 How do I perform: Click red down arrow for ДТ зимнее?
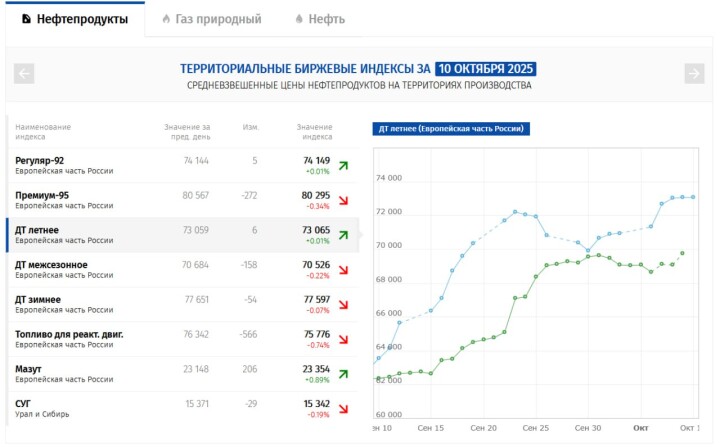[x=344, y=304]
